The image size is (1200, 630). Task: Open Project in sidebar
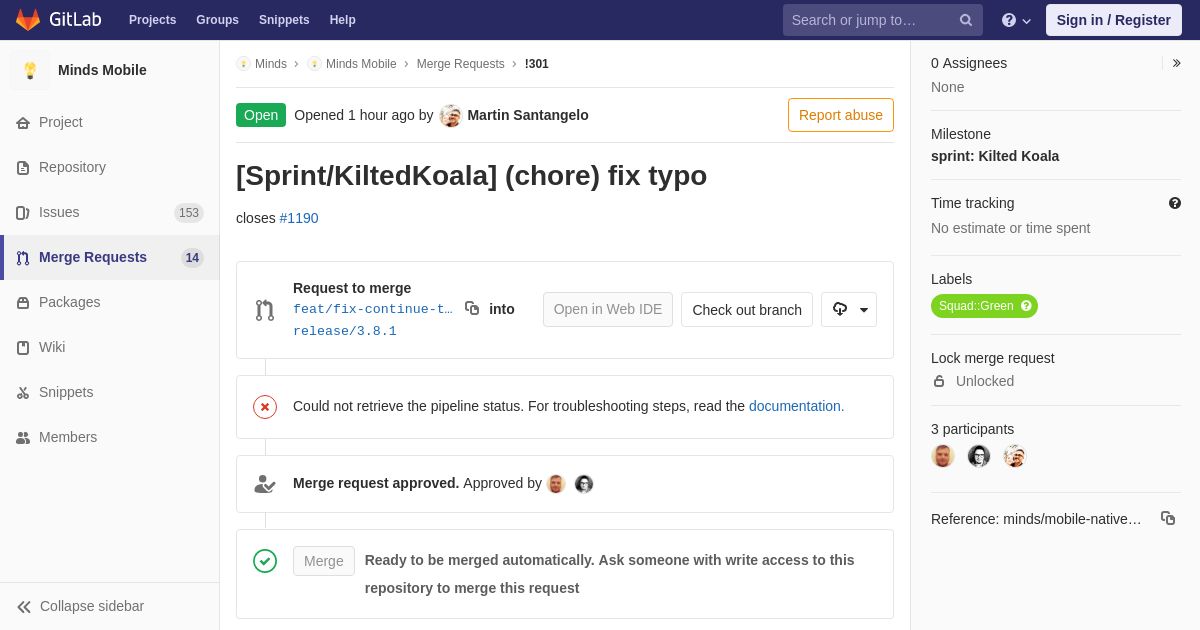point(110,122)
